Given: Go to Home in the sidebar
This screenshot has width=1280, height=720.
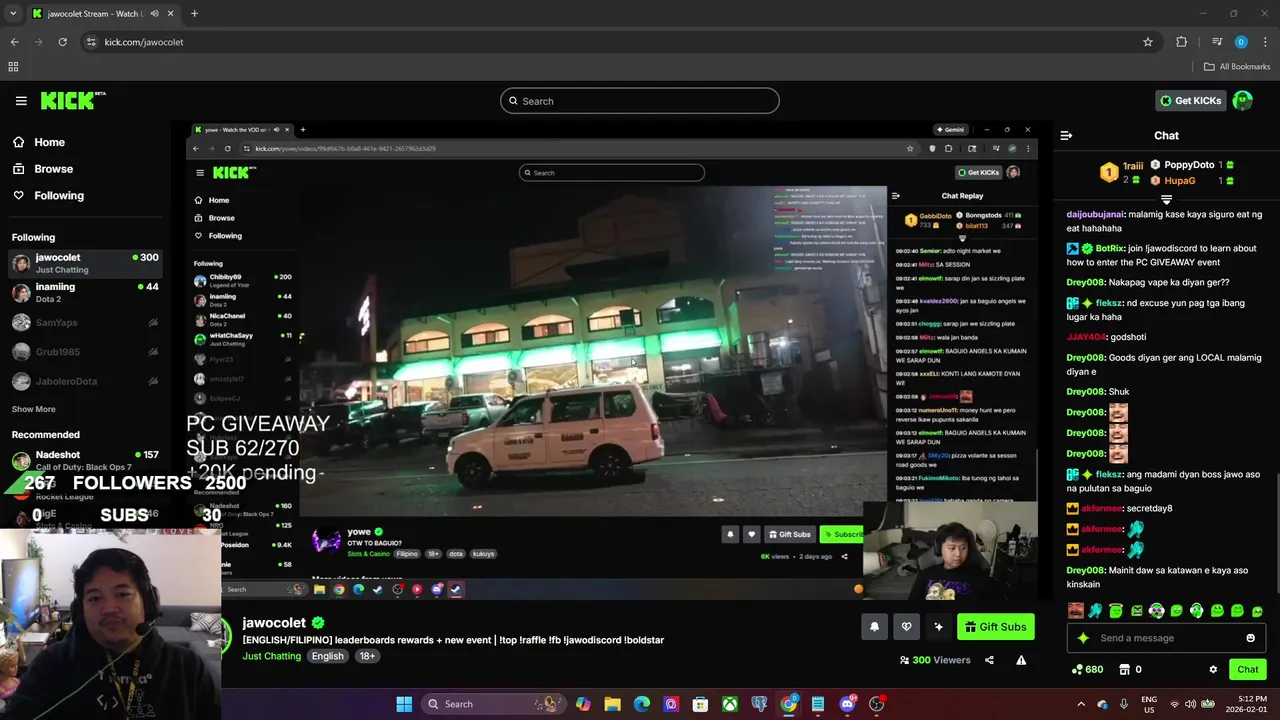Looking at the screenshot, I should (39, 142).
